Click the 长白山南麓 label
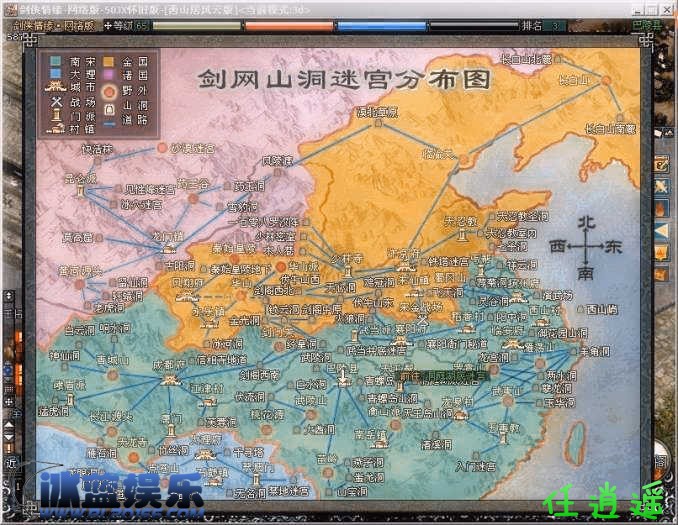Image resolution: width=678 pixels, height=525 pixels. (x=611, y=128)
